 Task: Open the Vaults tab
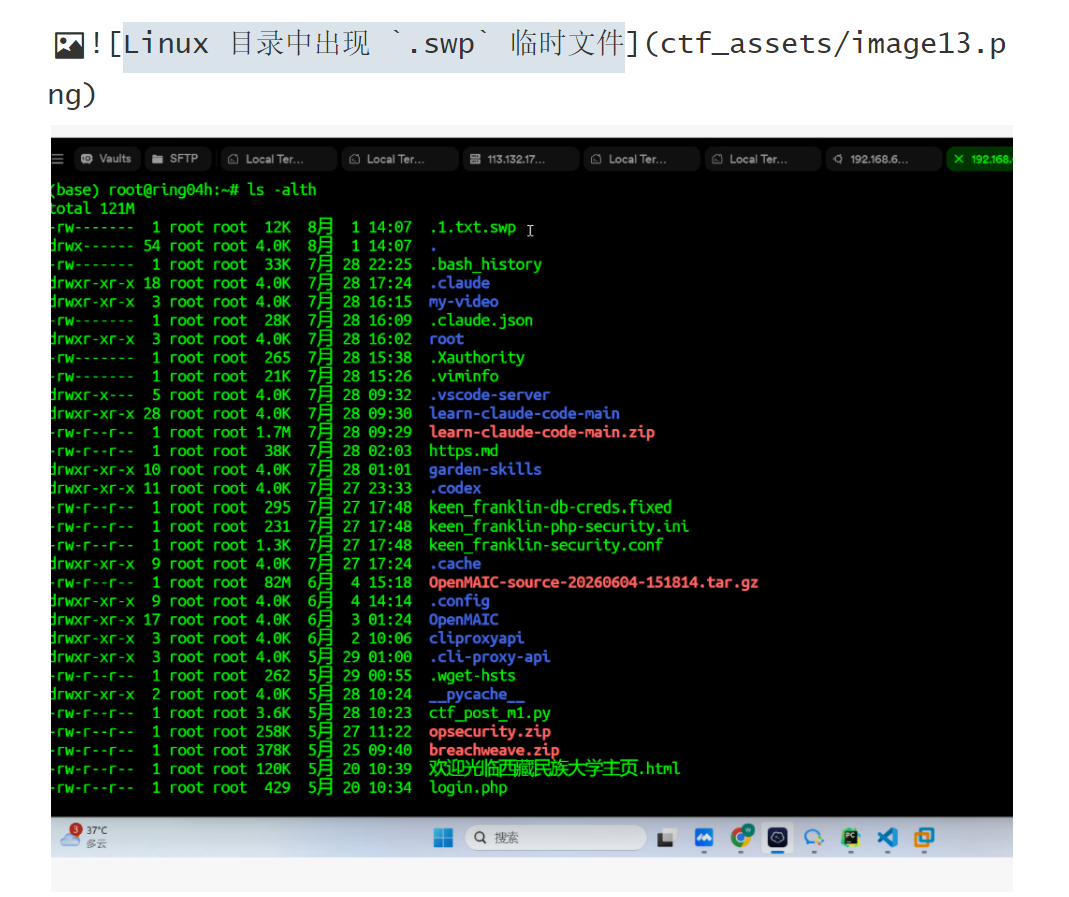coord(106,159)
